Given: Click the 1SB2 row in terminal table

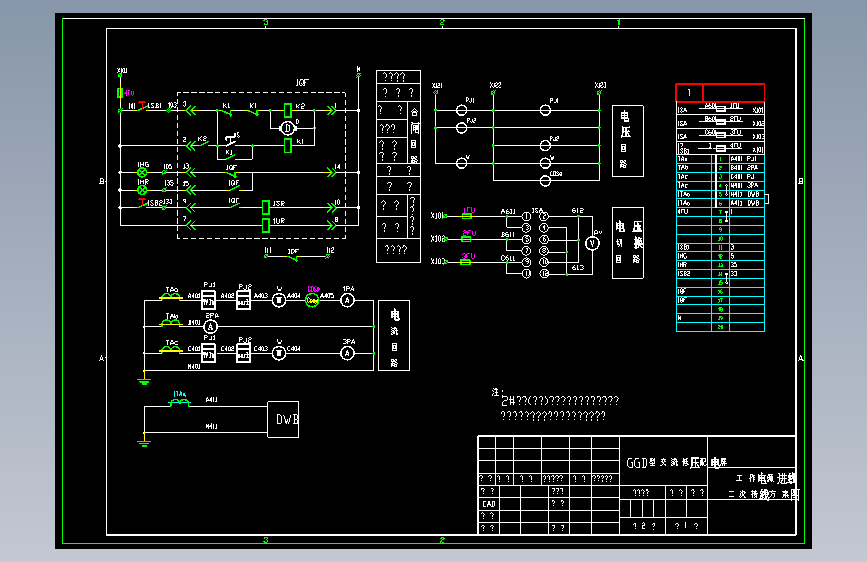Looking at the screenshot, I should [720, 274].
